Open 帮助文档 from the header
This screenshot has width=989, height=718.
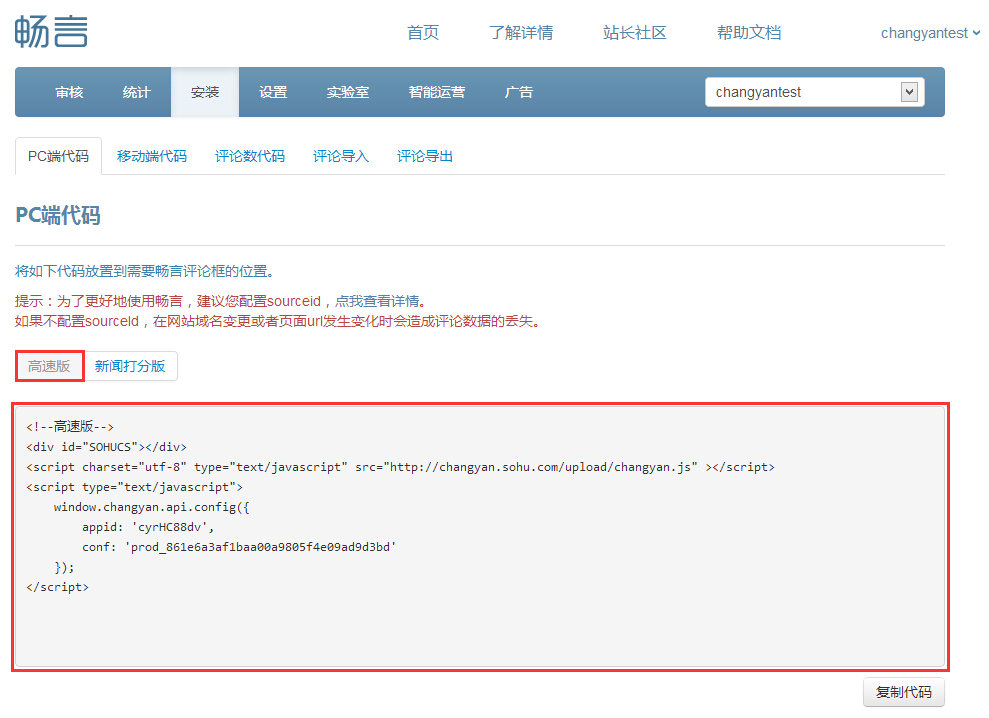(749, 33)
